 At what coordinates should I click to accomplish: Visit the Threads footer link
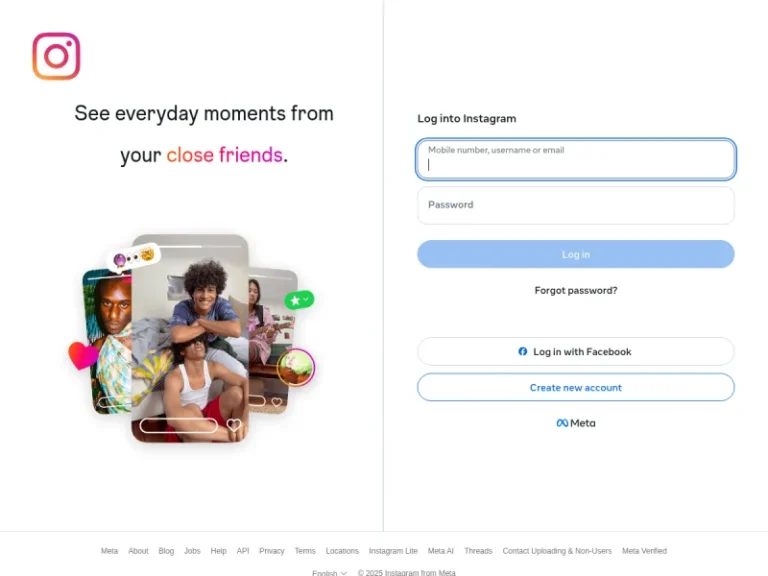478,551
